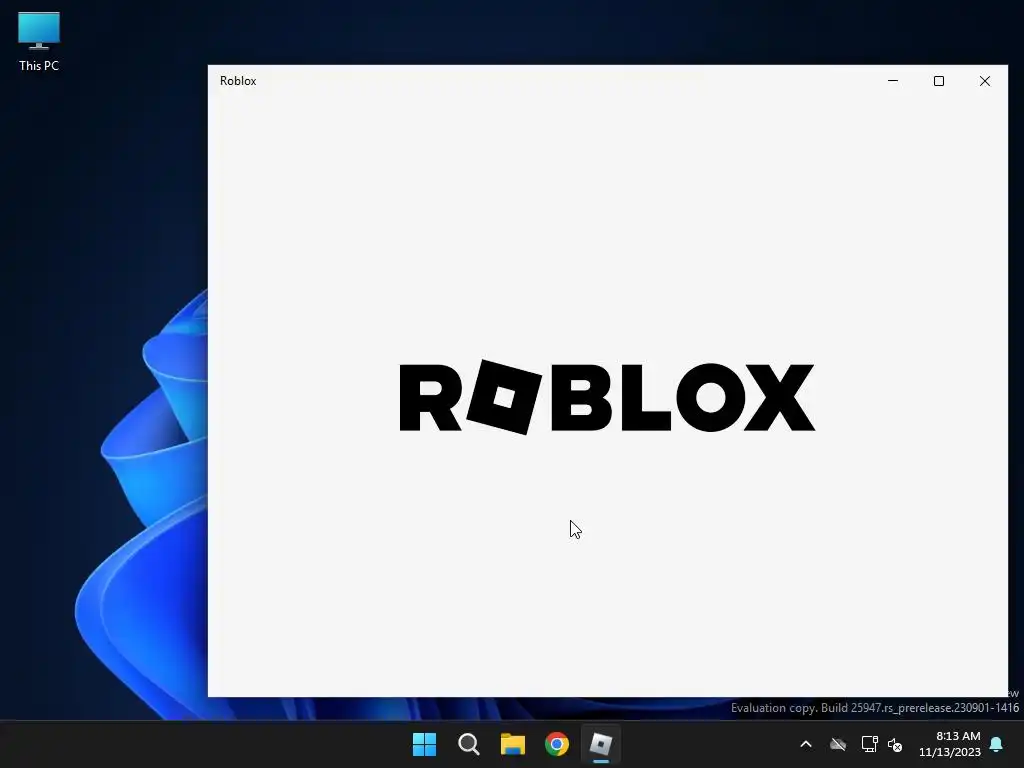Maximize the Roblox window
Screen dimensions: 1024x768
938,81
